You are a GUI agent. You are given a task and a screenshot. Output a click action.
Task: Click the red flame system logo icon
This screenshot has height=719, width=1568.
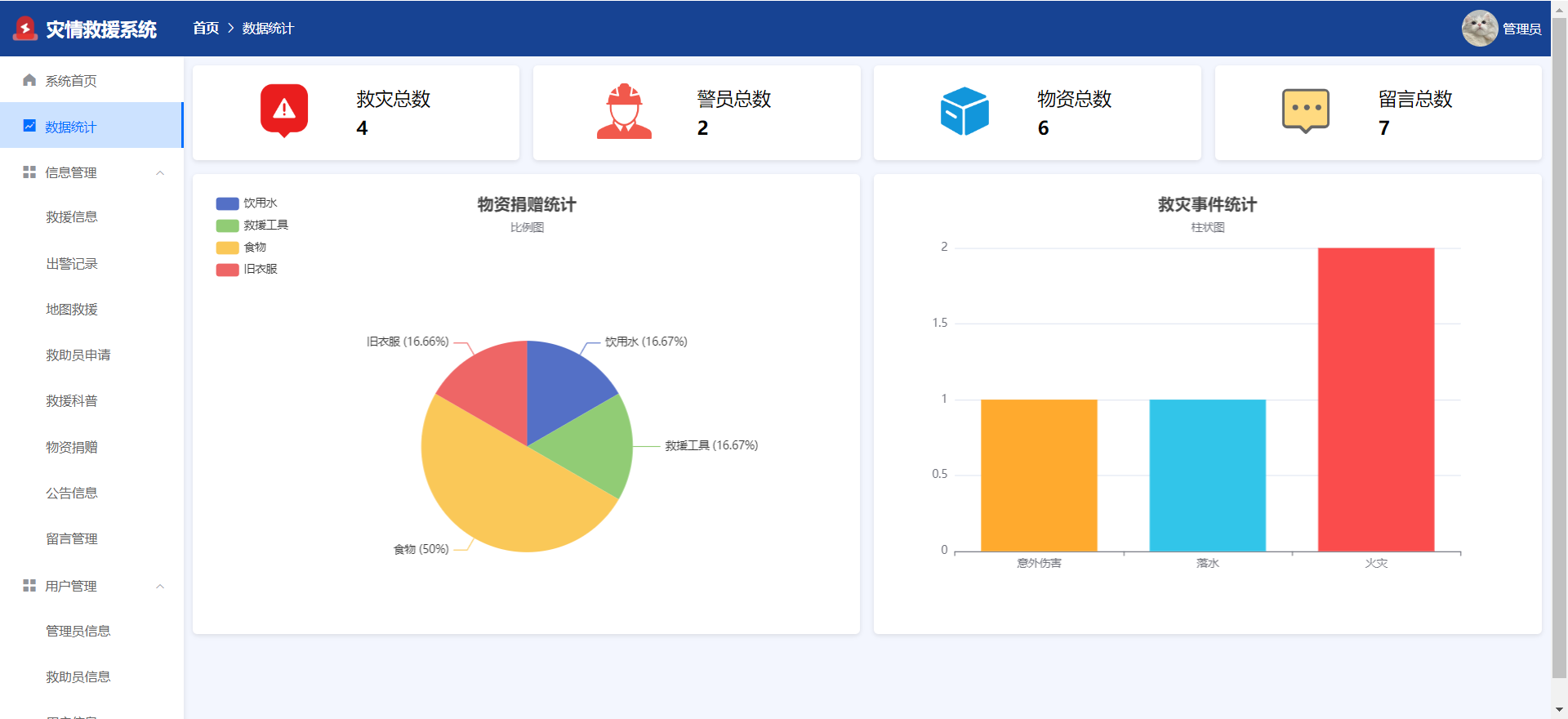25,29
